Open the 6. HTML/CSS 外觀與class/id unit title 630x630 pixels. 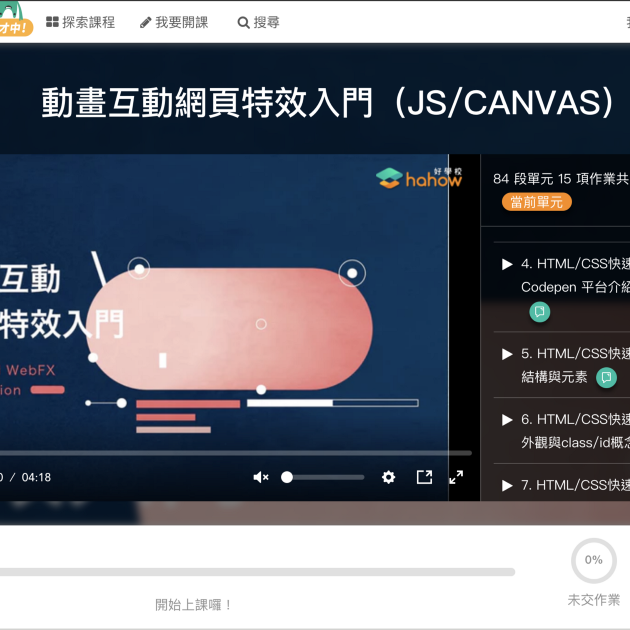click(x=575, y=431)
